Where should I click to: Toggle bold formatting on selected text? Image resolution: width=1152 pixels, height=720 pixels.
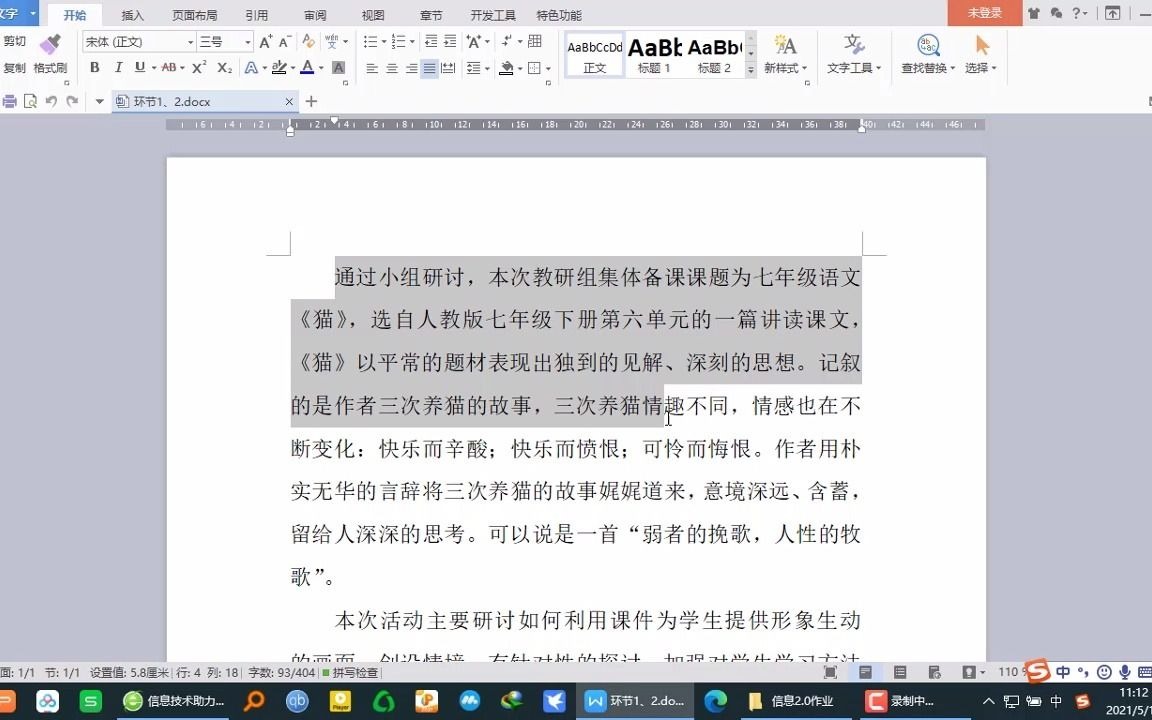click(x=95, y=67)
